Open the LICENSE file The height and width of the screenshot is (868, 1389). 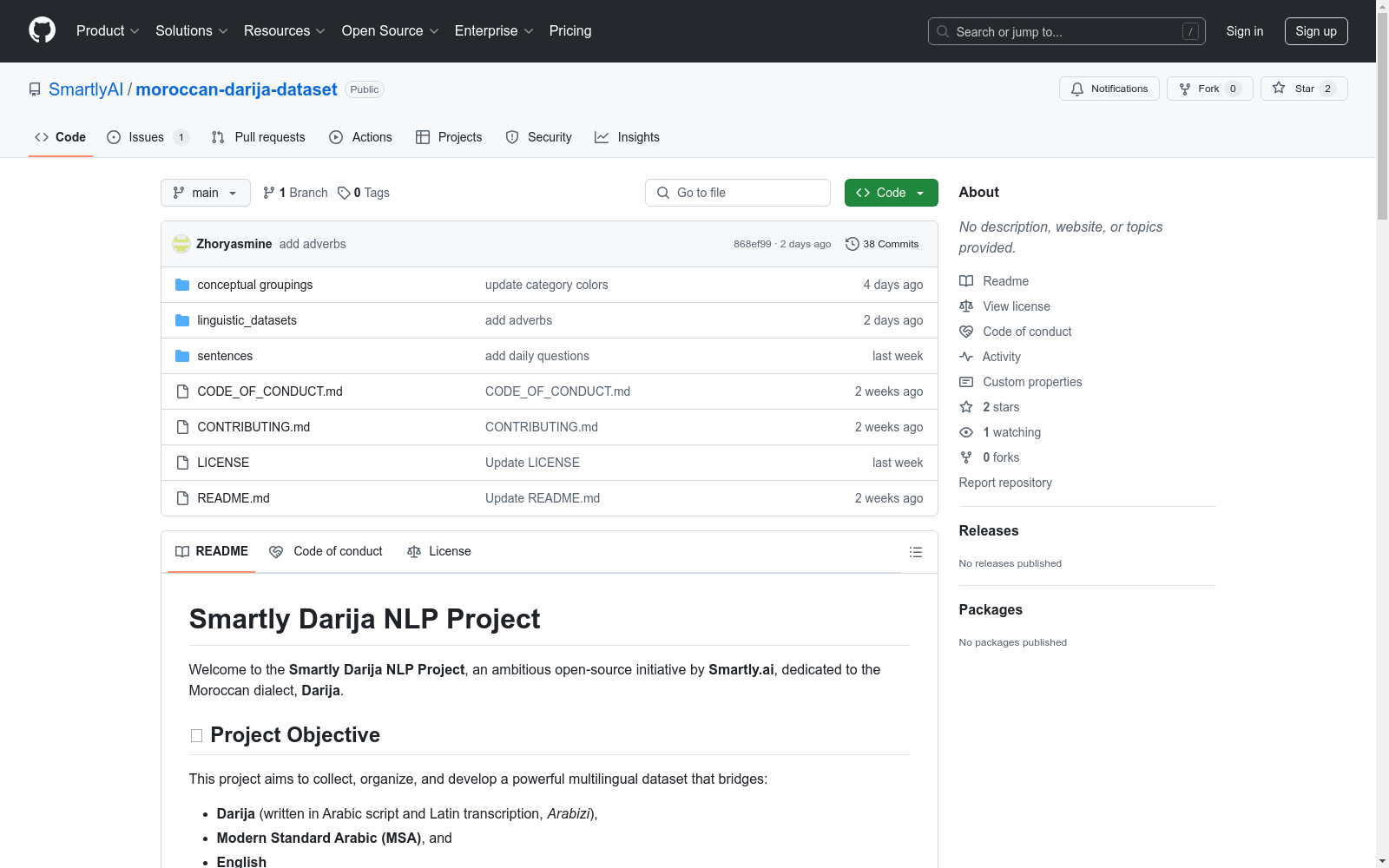223,463
